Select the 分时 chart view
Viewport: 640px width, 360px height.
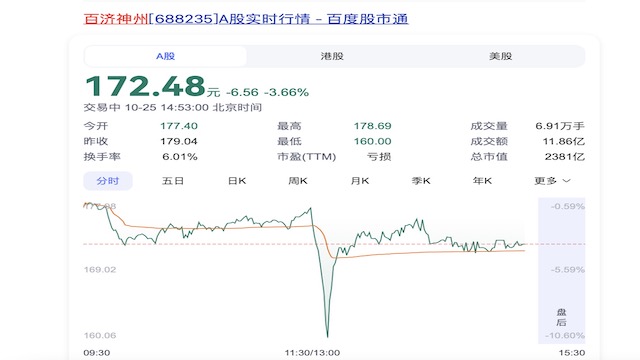(x=108, y=181)
